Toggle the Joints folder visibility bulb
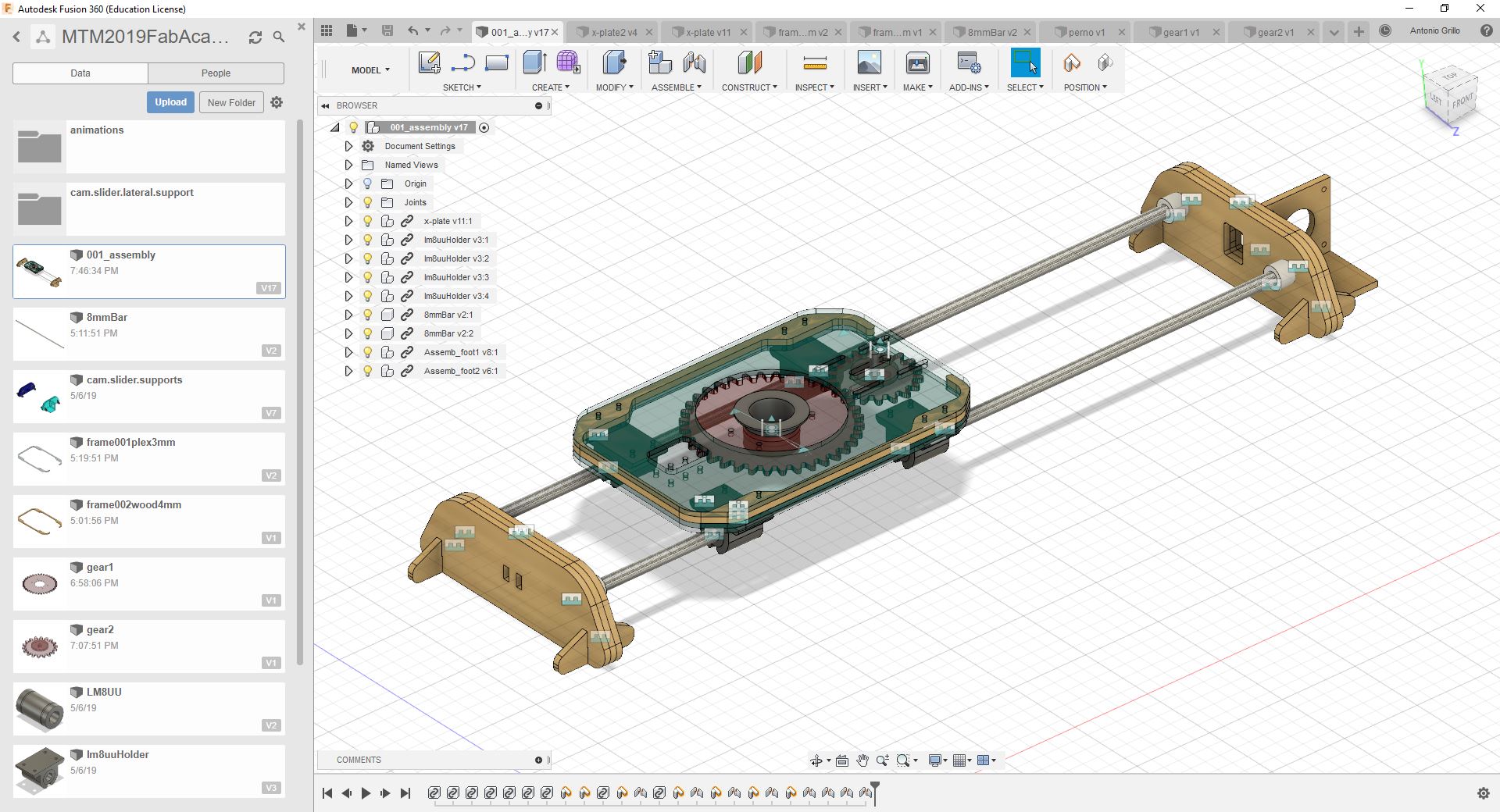The width and height of the screenshot is (1500, 812). 367,202
